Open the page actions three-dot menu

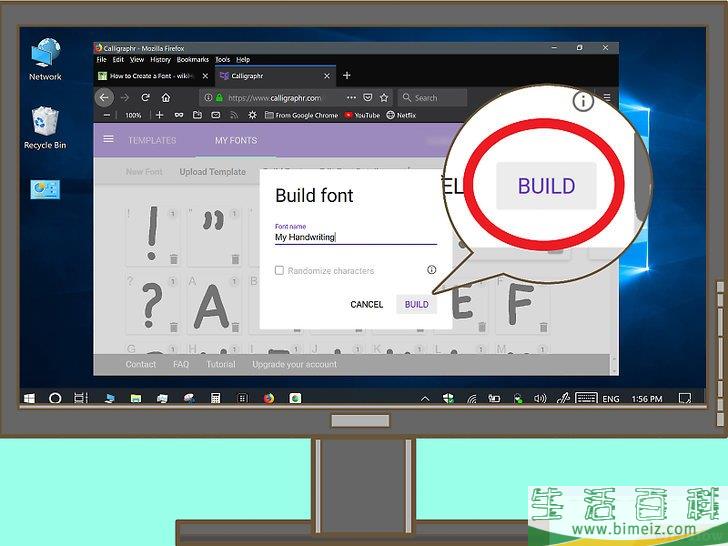[x=351, y=98]
